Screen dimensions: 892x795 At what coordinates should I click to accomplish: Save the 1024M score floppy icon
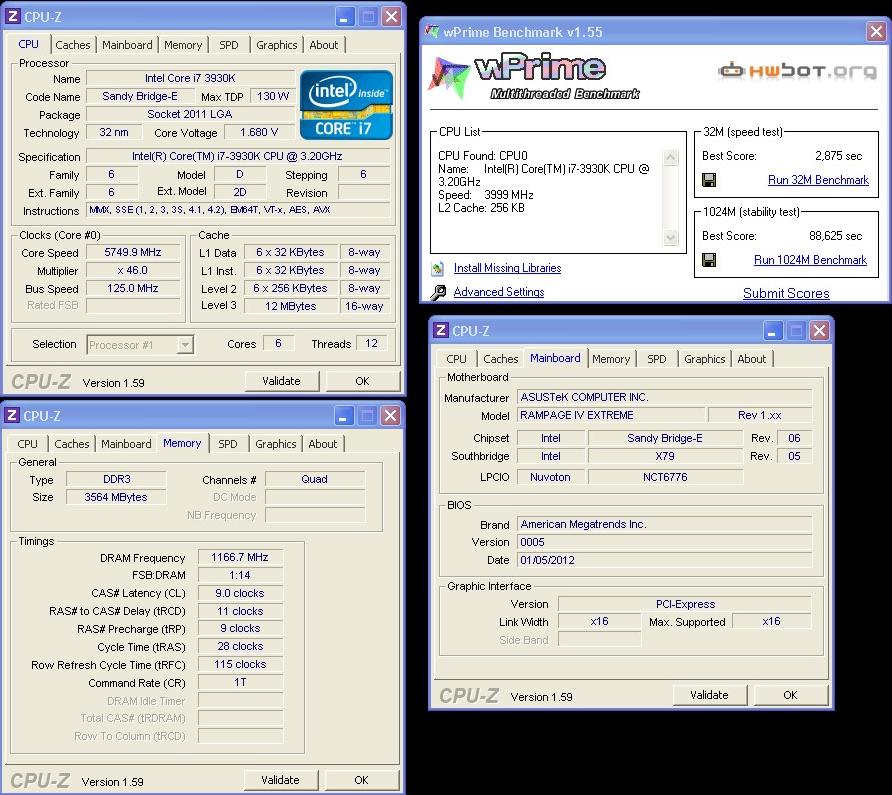tap(709, 260)
